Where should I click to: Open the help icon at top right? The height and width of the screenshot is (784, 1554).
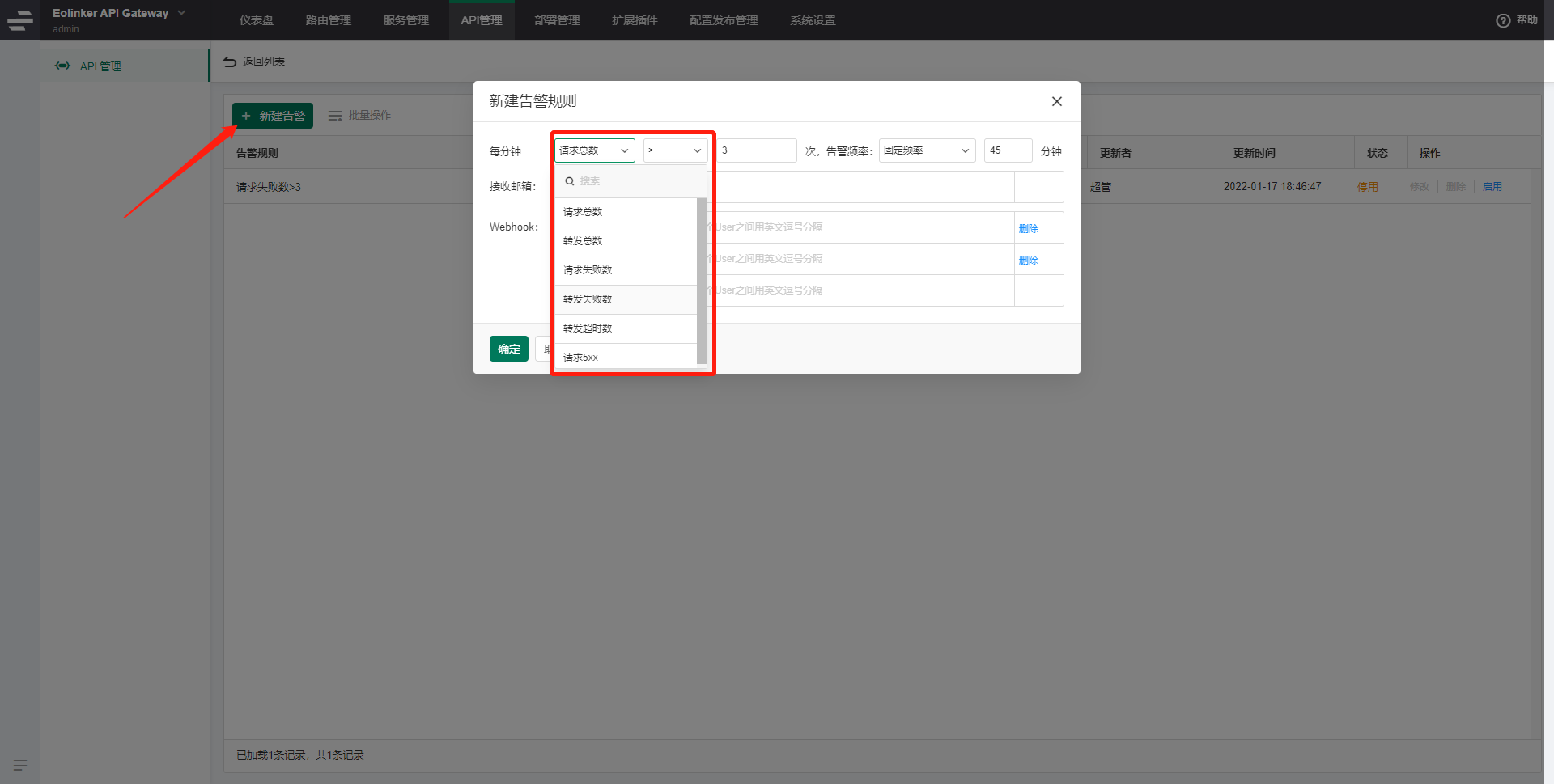coord(1503,20)
